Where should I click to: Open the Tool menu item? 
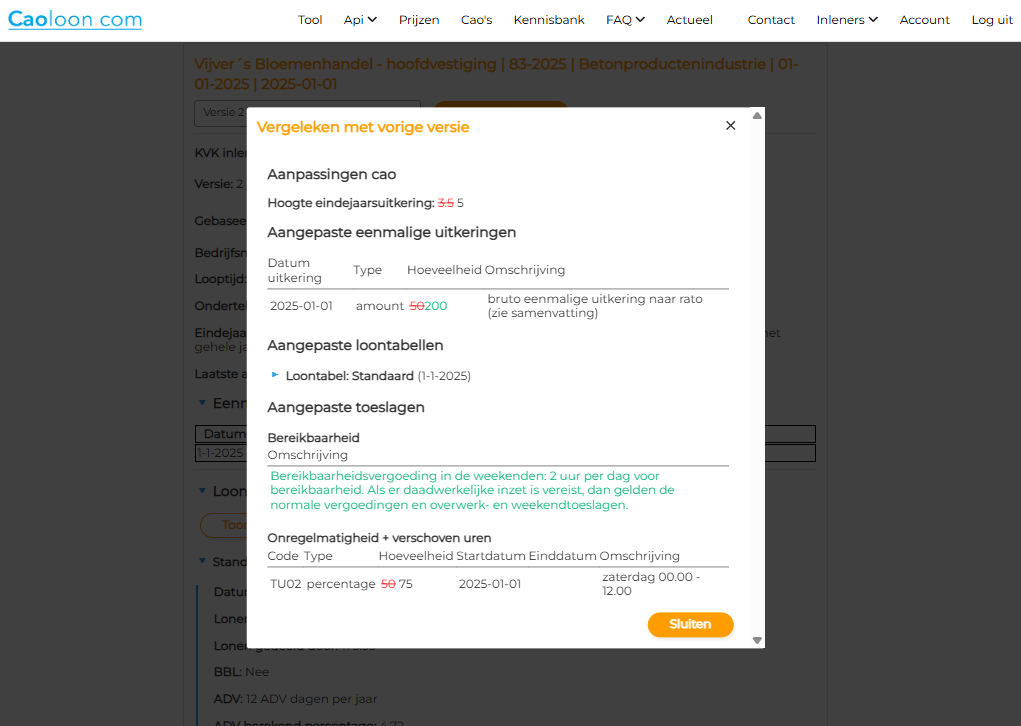(310, 20)
